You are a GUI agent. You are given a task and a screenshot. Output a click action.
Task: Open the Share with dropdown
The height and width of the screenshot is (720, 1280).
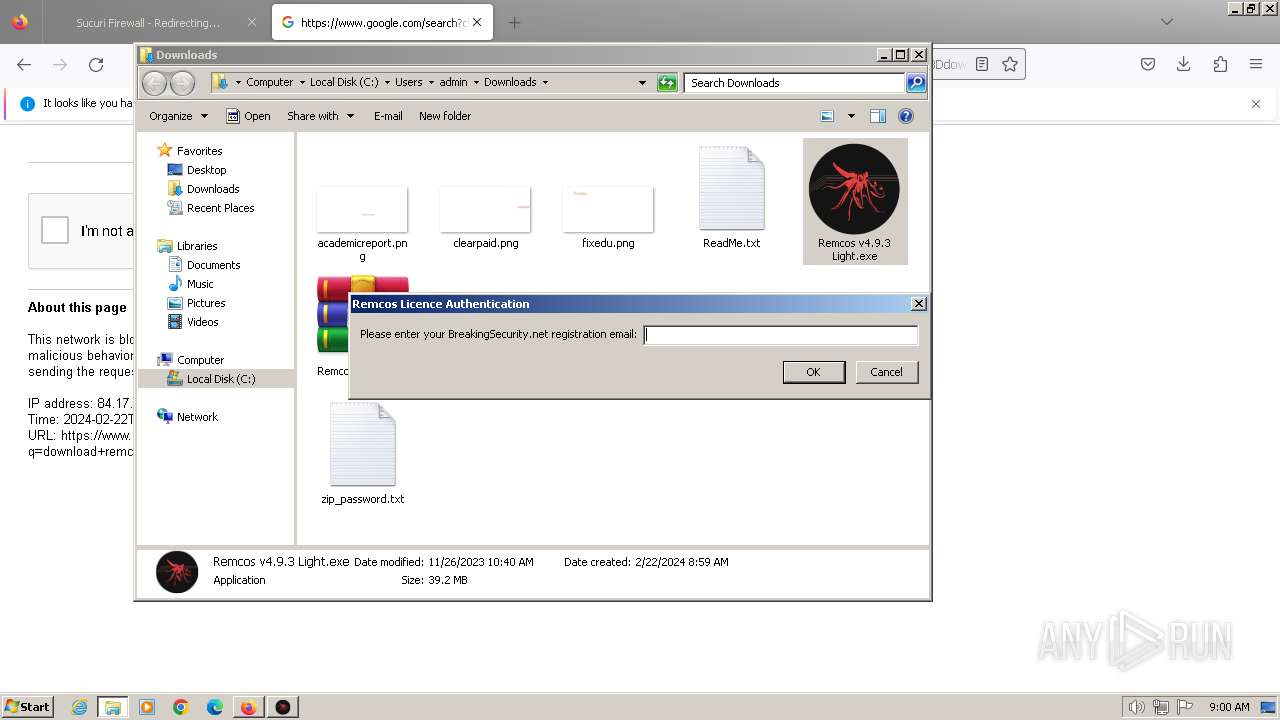[320, 116]
